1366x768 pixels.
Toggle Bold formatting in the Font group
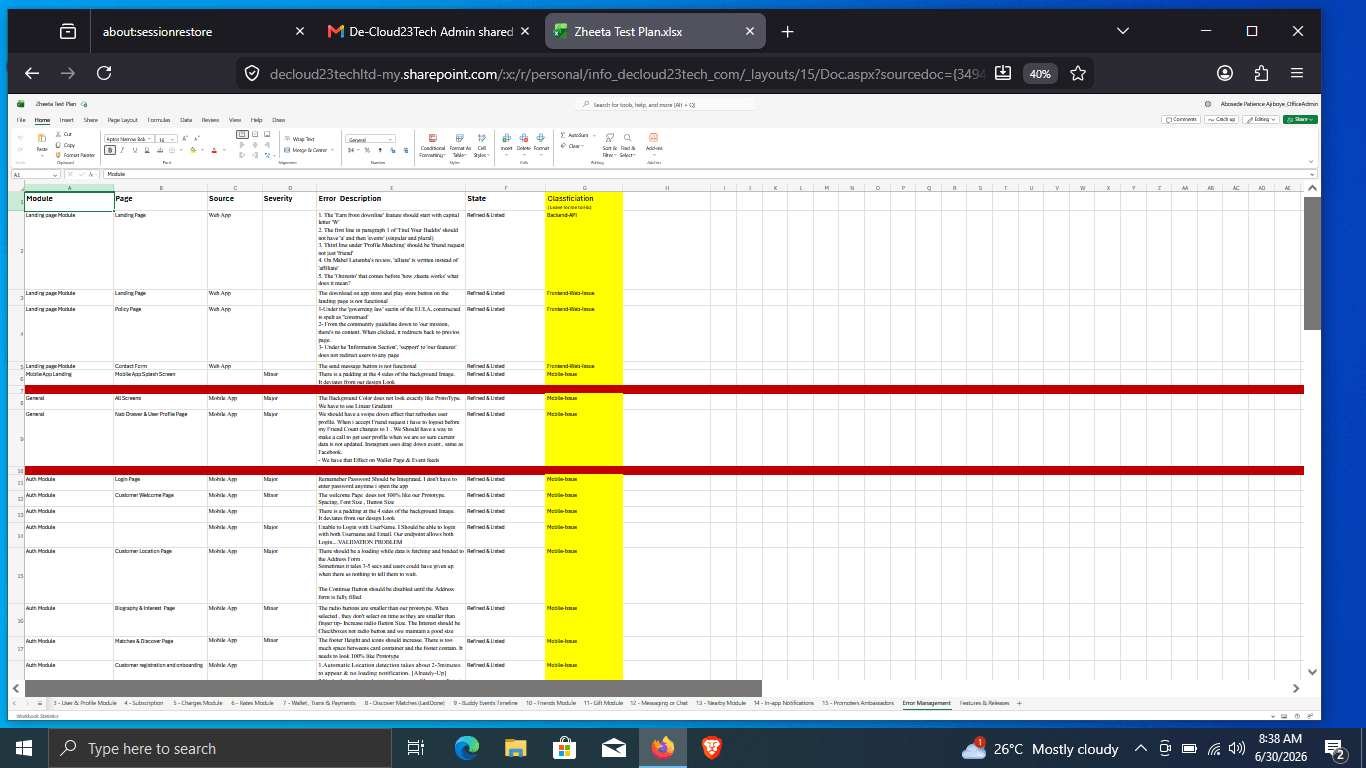point(110,150)
